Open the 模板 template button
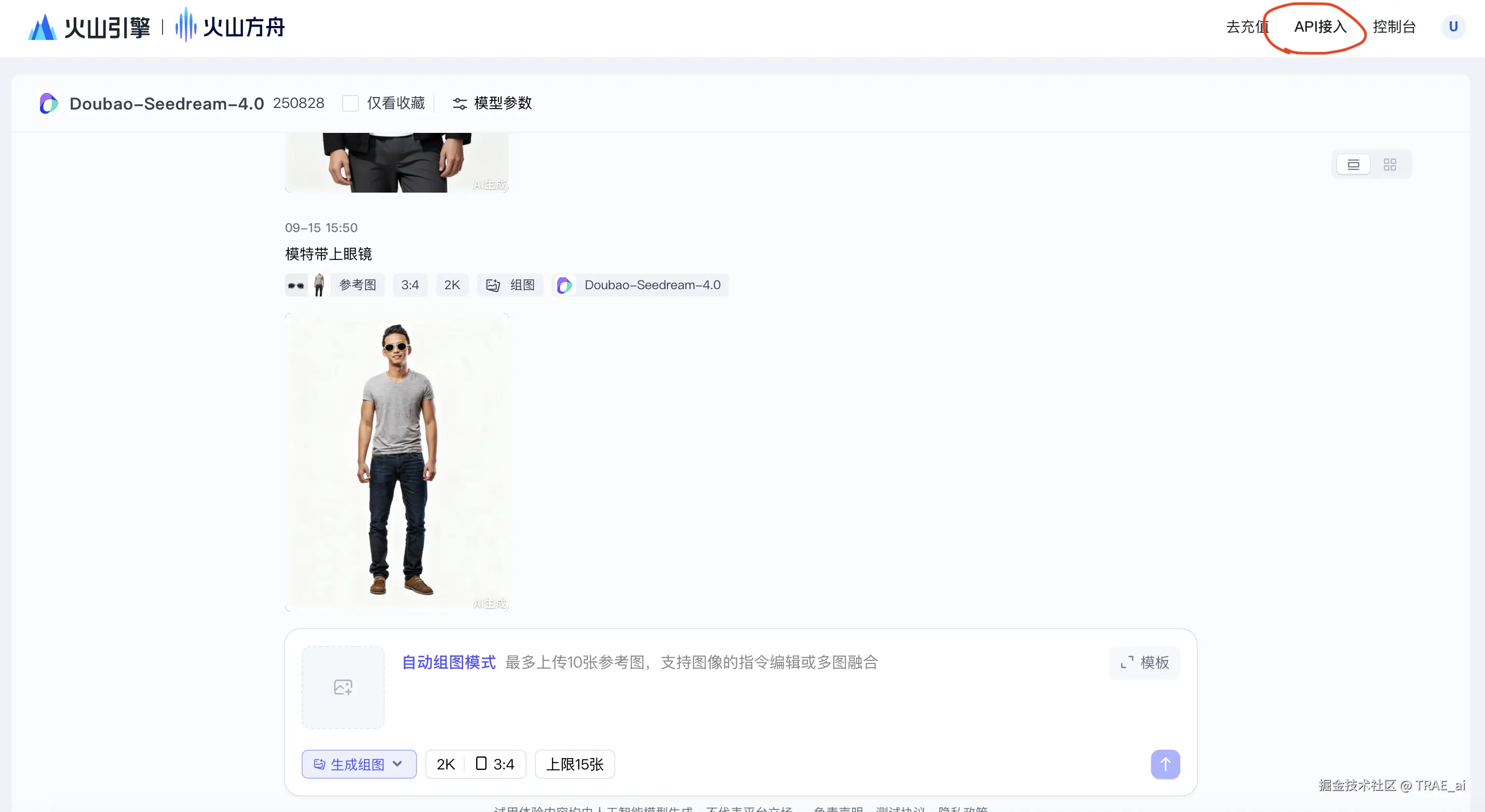 (1145, 663)
